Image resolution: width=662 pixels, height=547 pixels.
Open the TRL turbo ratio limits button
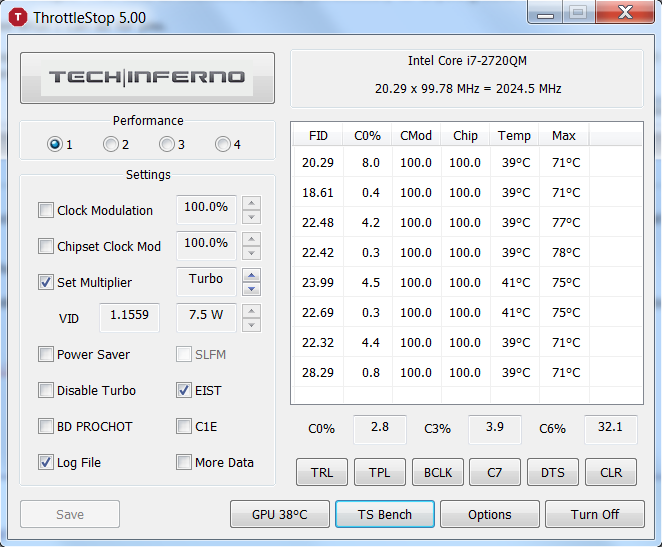(x=322, y=472)
